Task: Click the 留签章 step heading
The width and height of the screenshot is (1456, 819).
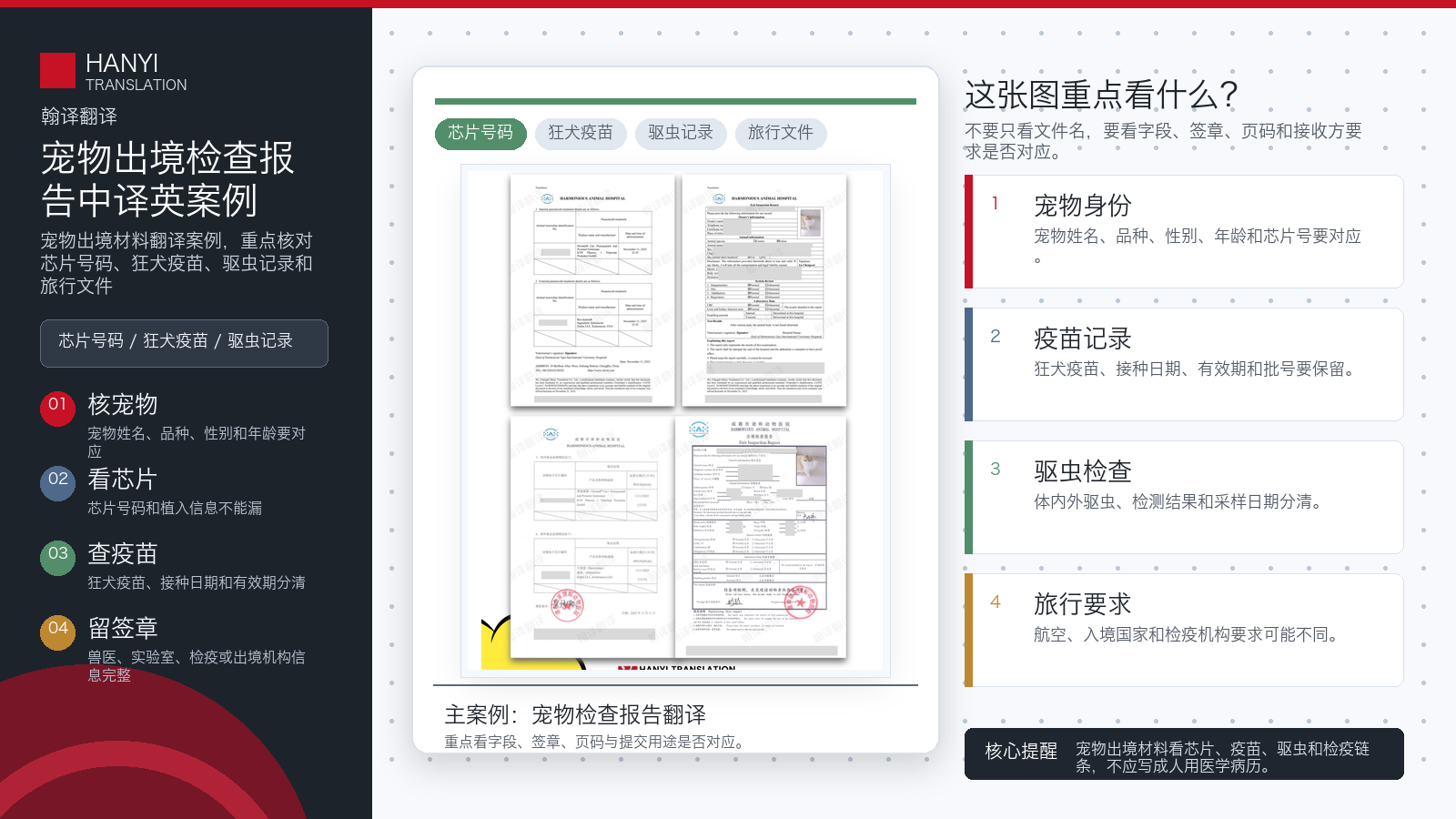Action: tap(123, 628)
